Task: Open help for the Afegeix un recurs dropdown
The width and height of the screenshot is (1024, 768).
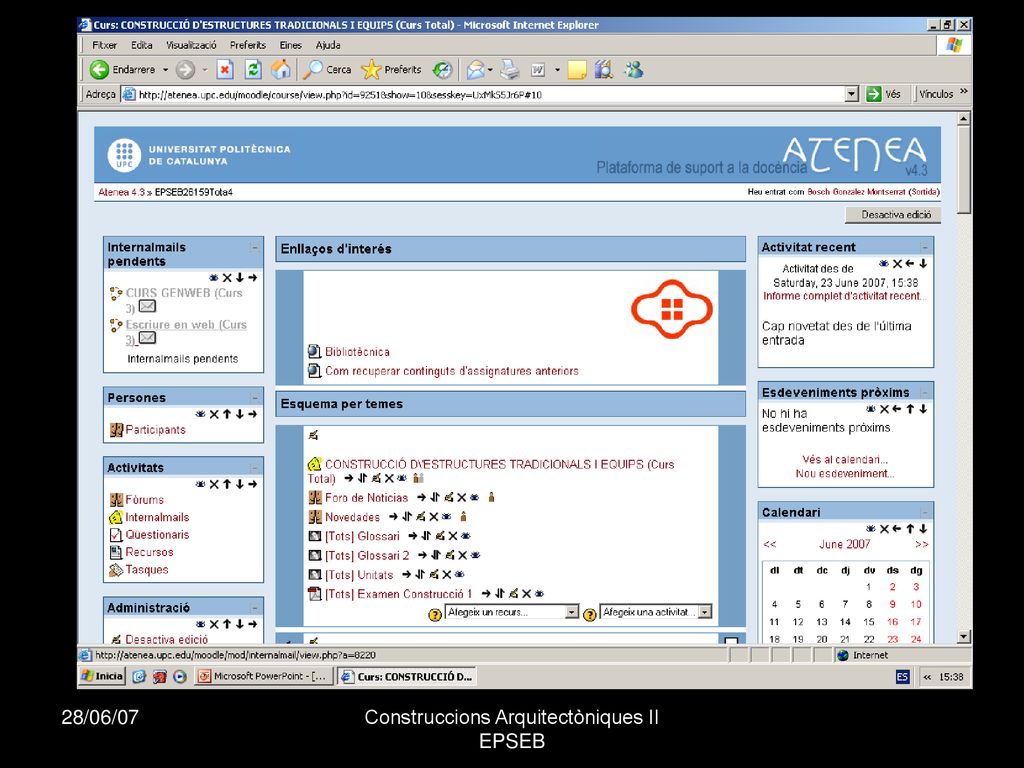Action: 434,614
